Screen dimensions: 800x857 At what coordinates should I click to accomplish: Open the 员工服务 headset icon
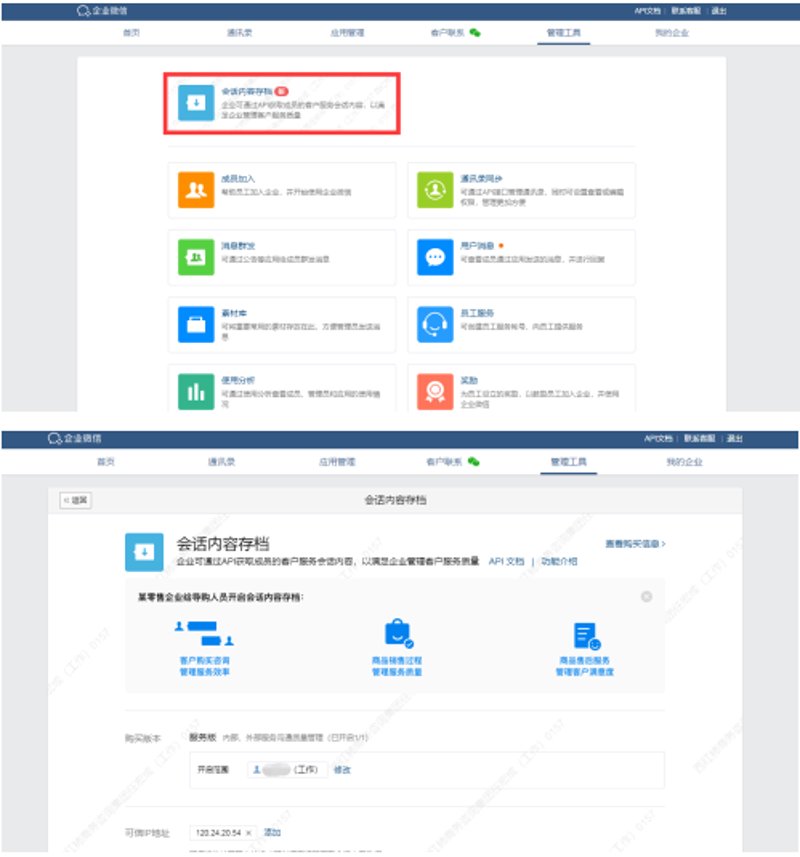pos(435,324)
